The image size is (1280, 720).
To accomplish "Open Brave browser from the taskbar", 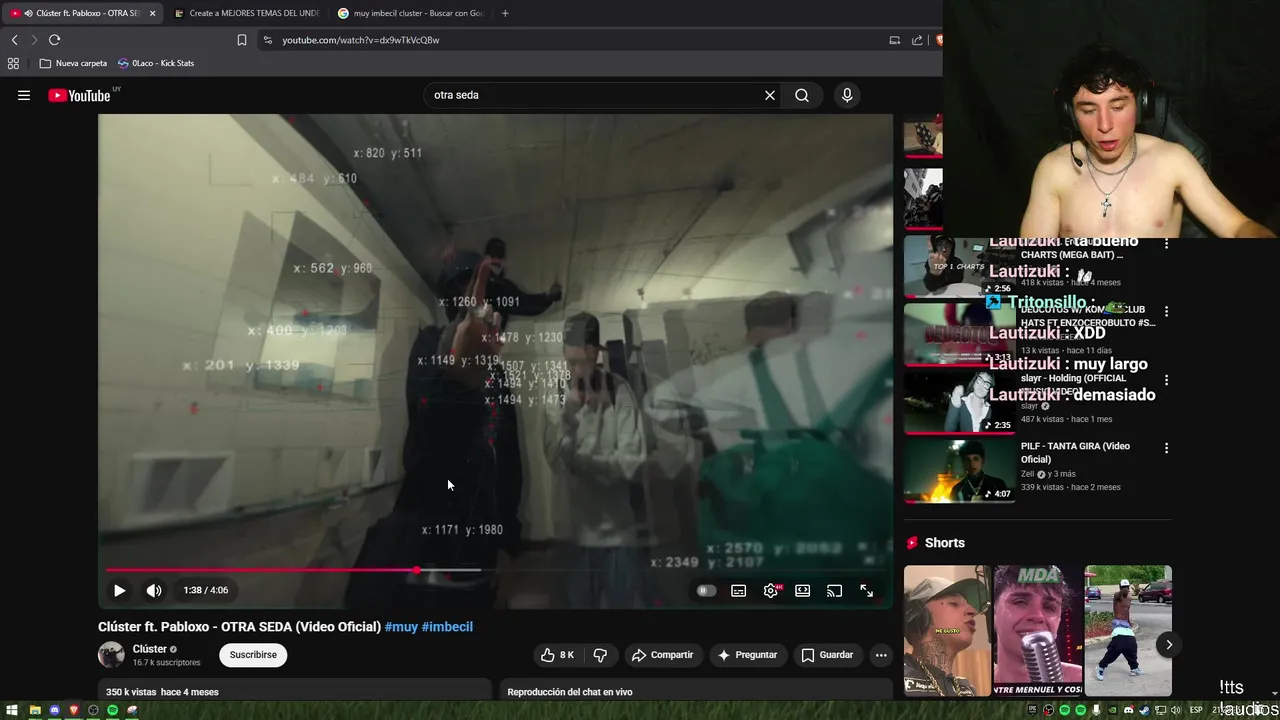I will point(73,710).
